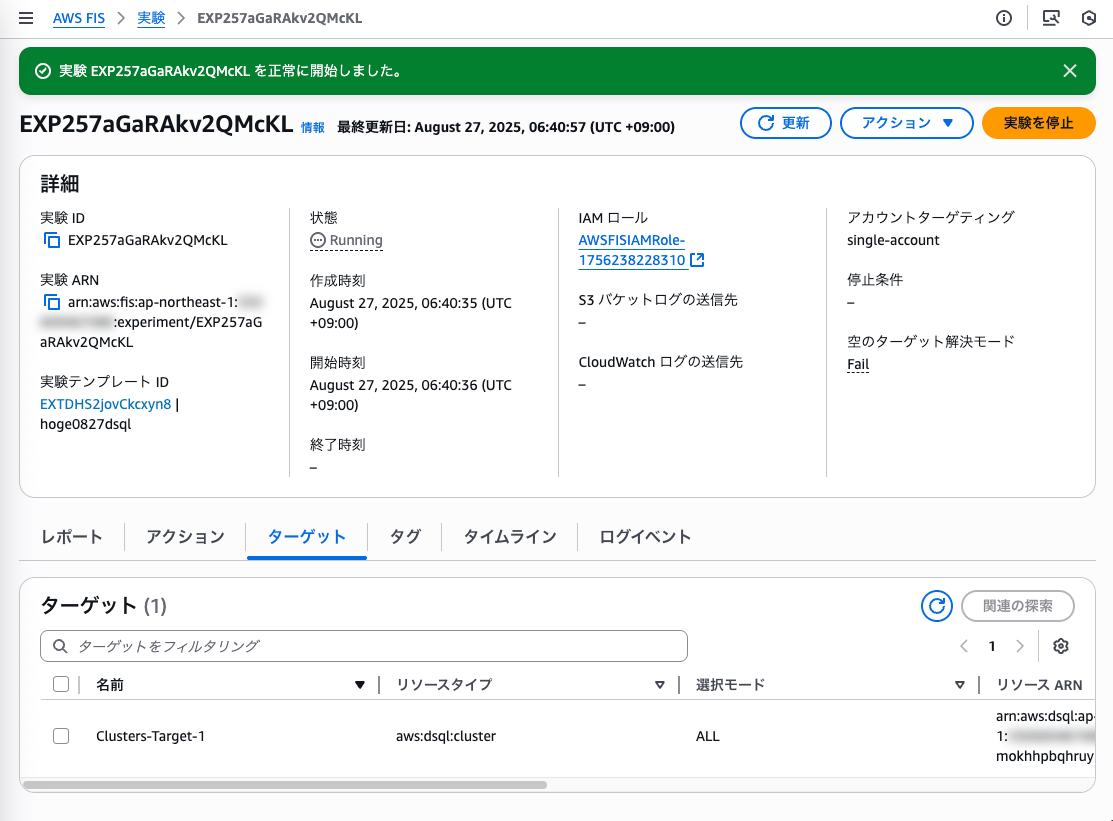Open IAM role external link icon
1113x821 pixels.
(x=697, y=260)
